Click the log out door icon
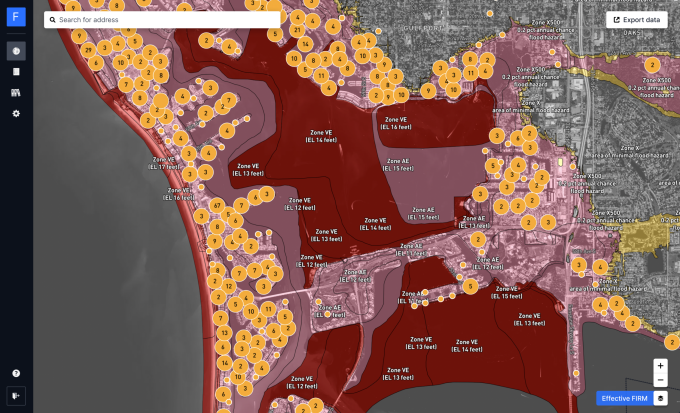The height and width of the screenshot is (413, 680). coord(16,396)
